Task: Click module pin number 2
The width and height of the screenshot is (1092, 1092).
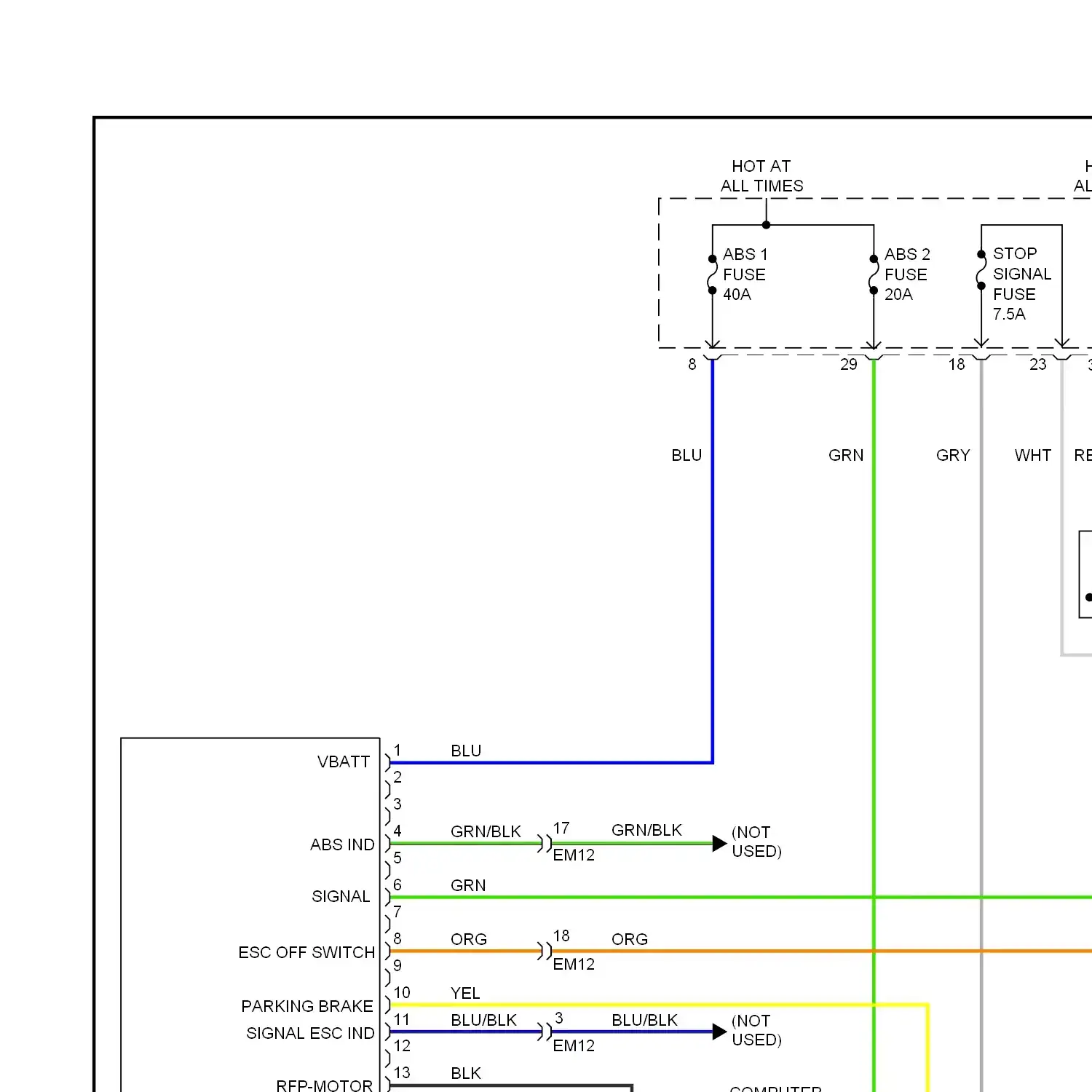Action: pyautogui.click(x=397, y=778)
